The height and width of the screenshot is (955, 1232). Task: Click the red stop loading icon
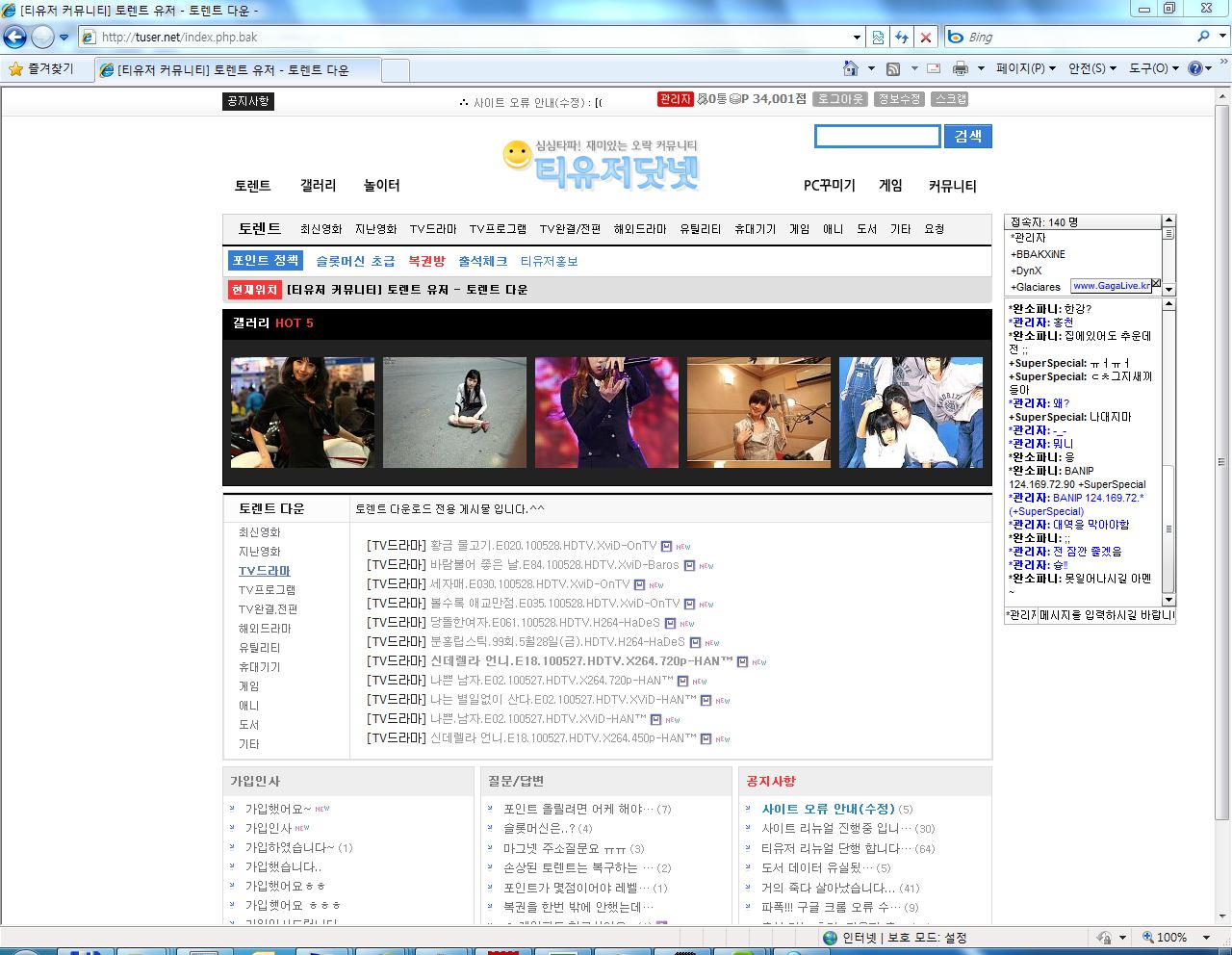(x=926, y=37)
